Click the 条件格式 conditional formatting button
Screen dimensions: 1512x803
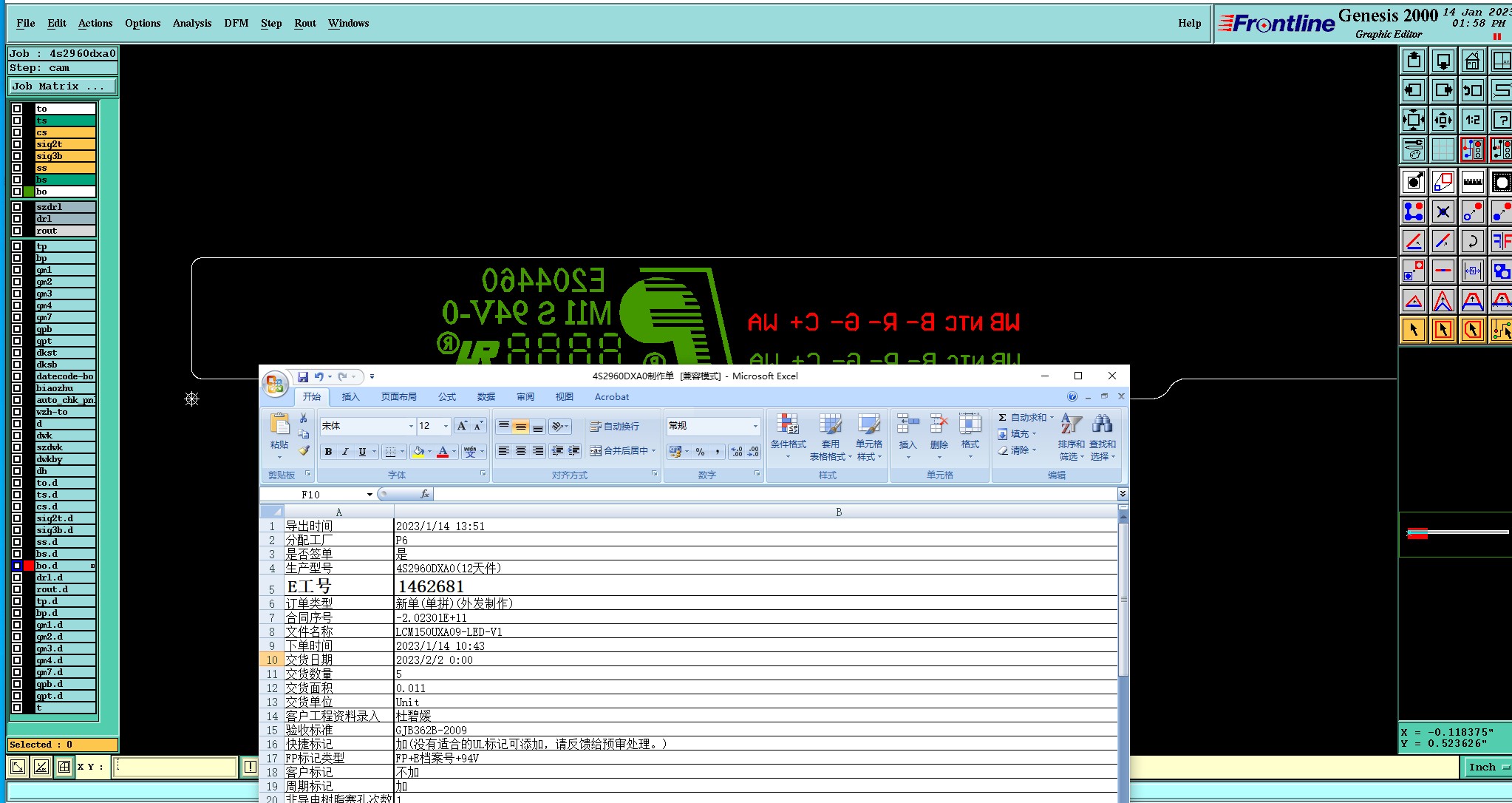788,436
